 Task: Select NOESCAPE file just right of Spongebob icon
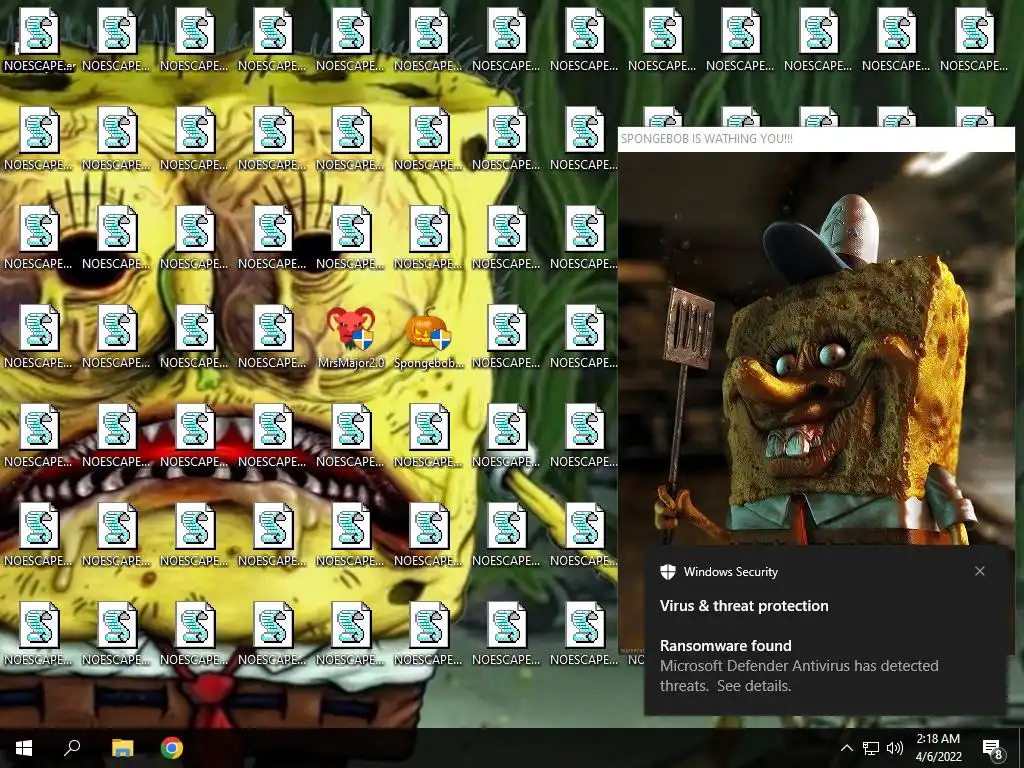click(x=506, y=338)
